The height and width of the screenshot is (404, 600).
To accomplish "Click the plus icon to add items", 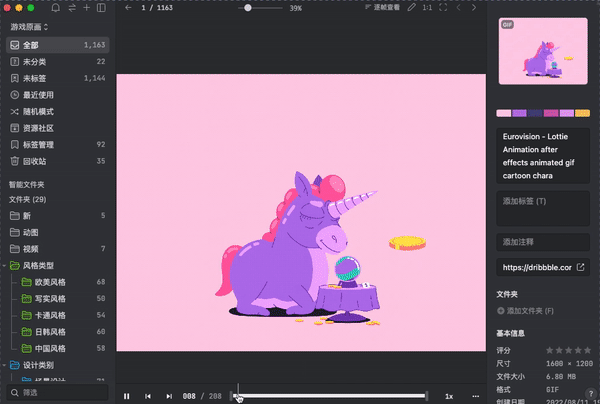I will point(86,8).
